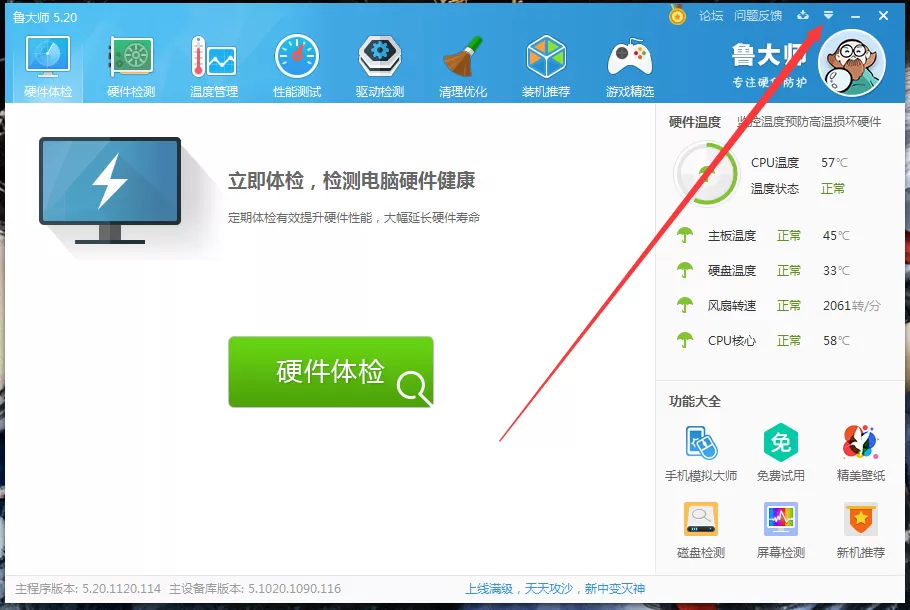Launch 磁盘检测 disk icon
This screenshot has width=910, height=610.
pos(700,519)
